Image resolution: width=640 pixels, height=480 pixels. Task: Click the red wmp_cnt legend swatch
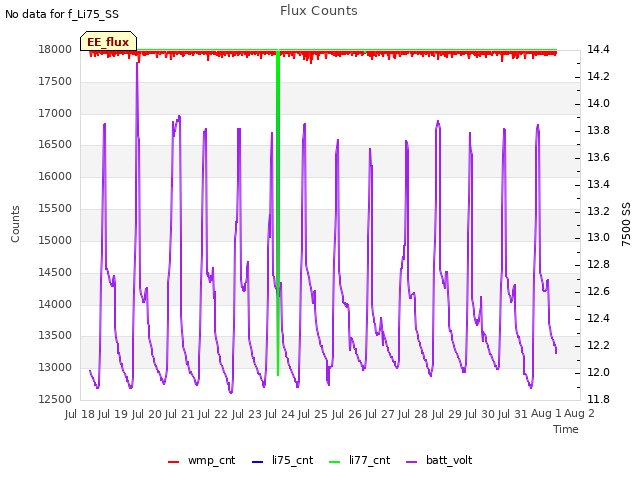(x=173, y=461)
